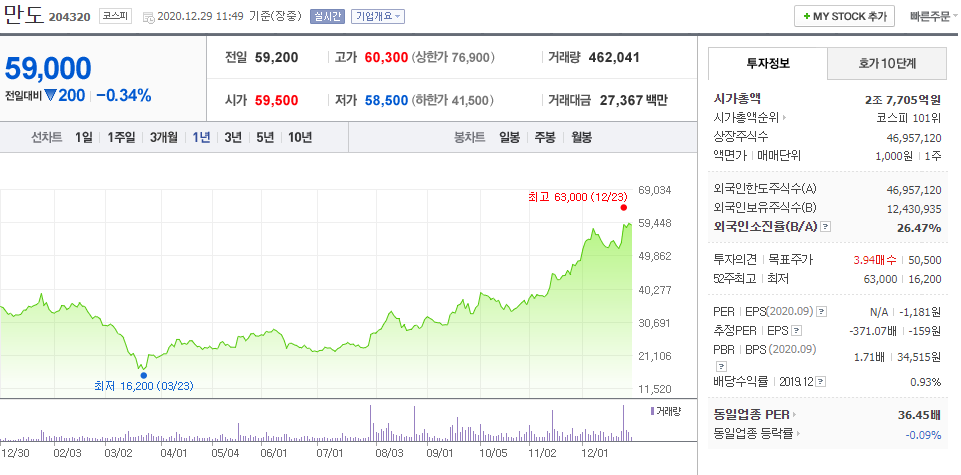The width and height of the screenshot is (961, 475).
Task: Click the 52주최고 최저 values 63,000 16,200
Action: (x=904, y=279)
